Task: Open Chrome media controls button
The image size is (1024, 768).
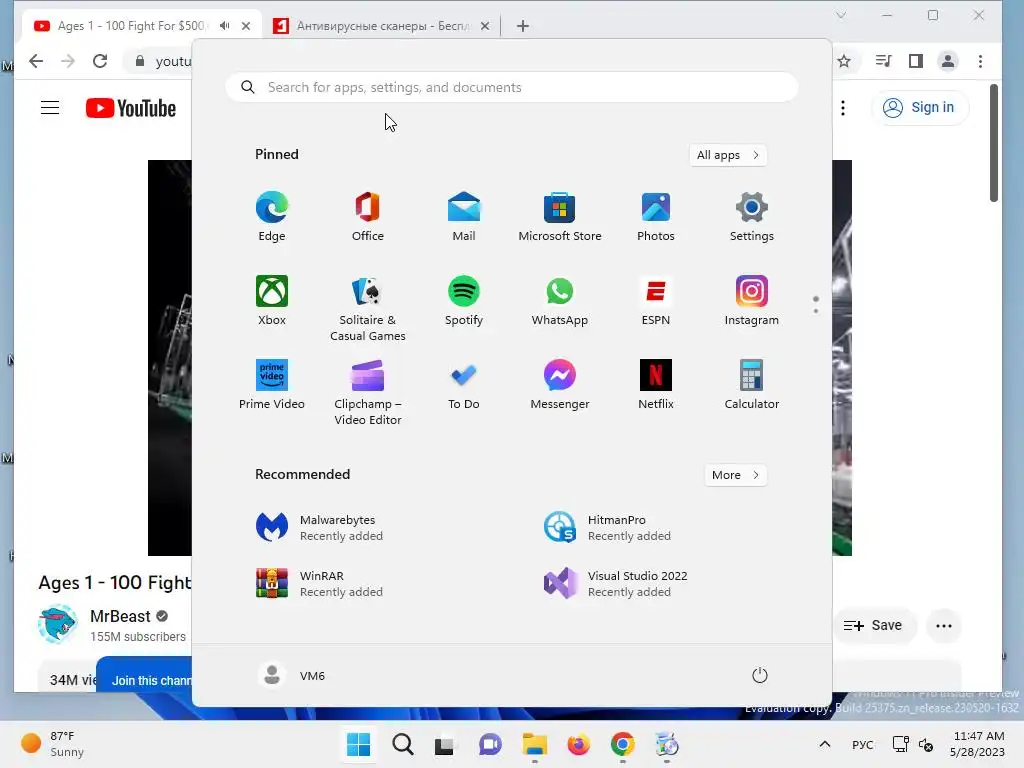Action: [x=883, y=61]
